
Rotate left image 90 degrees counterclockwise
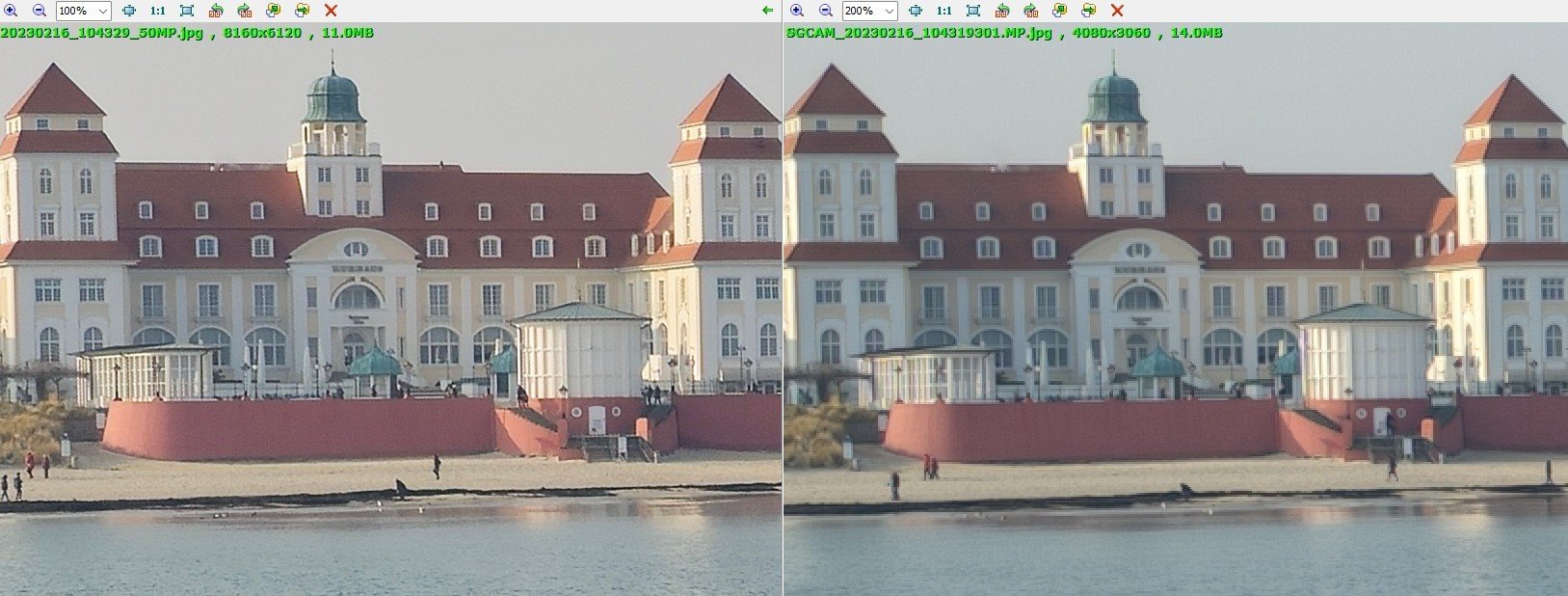pos(216,11)
